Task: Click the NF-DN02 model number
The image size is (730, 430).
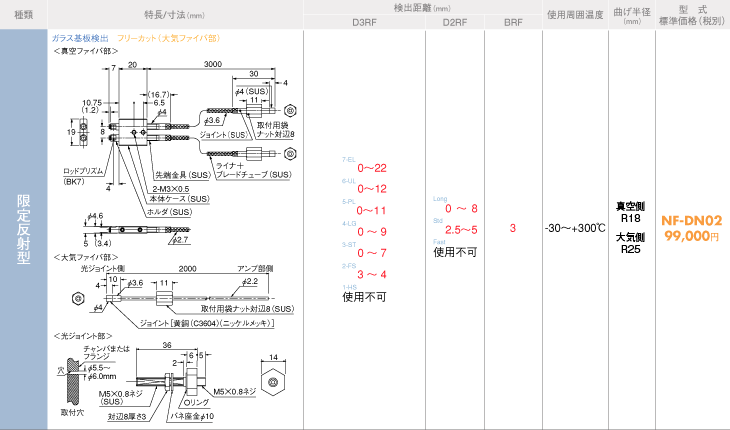Action: (x=691, y=219)
